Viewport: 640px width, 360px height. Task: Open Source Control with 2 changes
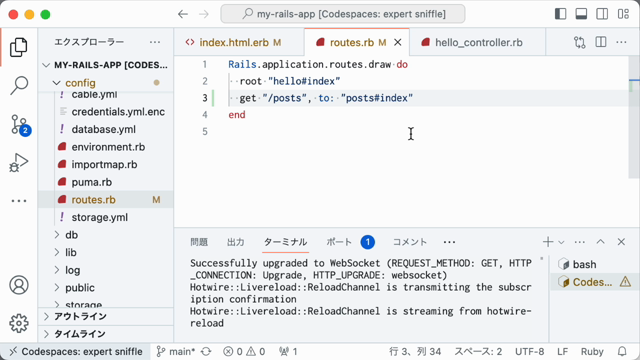tap(19, 124)
